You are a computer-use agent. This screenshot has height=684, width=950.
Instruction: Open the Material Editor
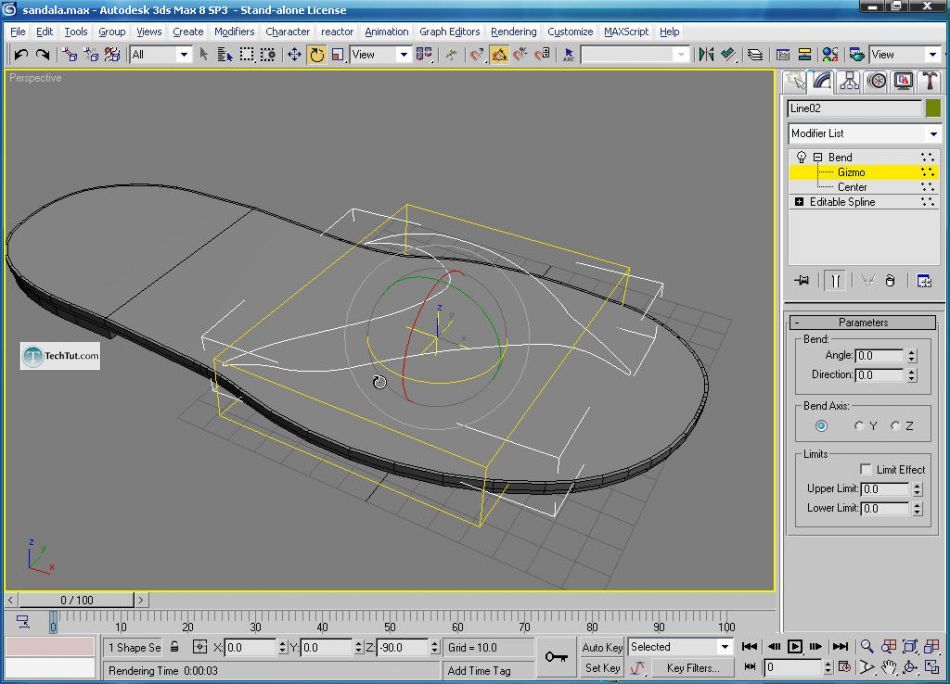[830, 55]
